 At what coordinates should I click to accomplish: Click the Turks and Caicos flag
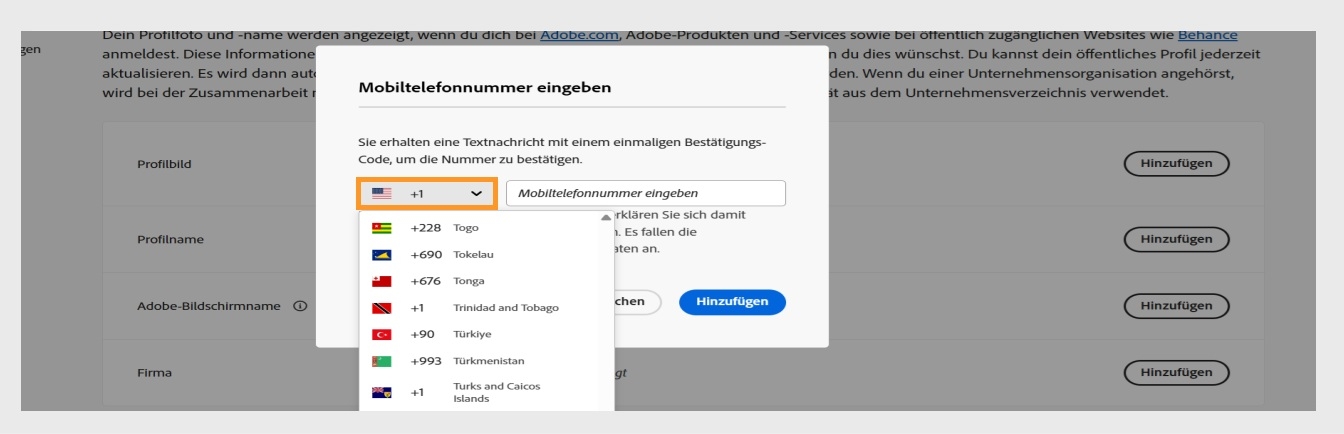[381, 392]
